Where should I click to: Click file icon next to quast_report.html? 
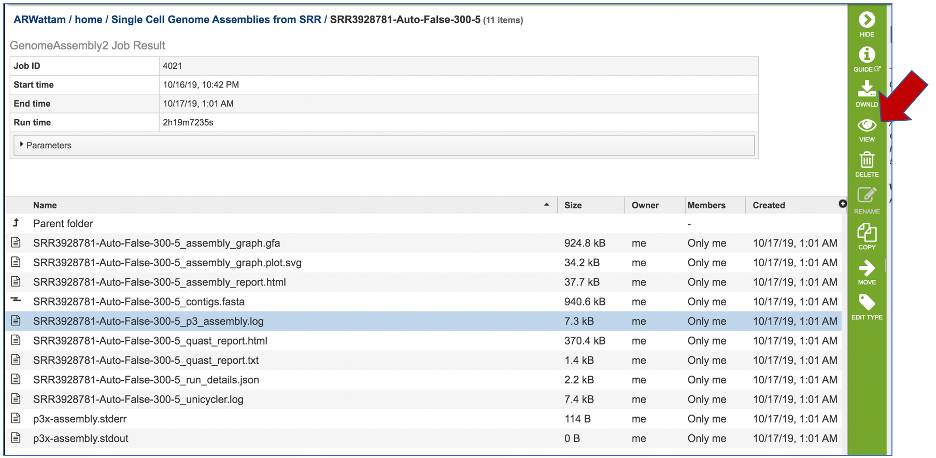pos(16,340)
